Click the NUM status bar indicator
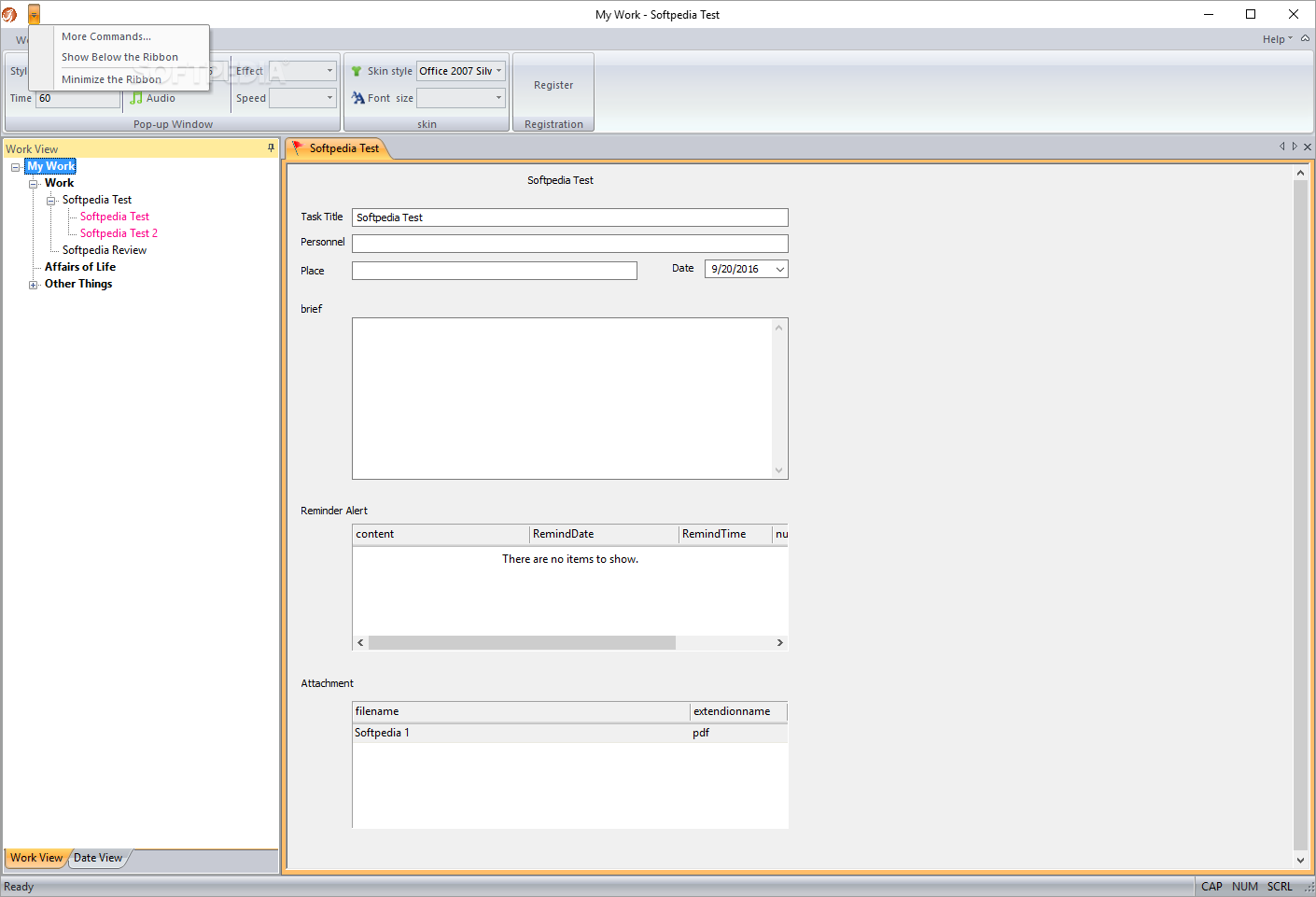 pos(1245,887)
